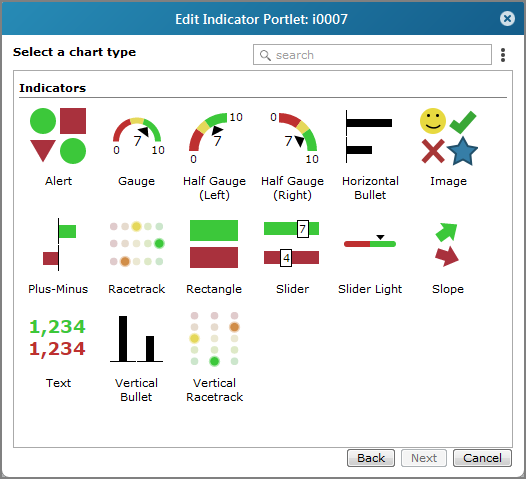Pick the Slider indicator icon

(292, 243)
